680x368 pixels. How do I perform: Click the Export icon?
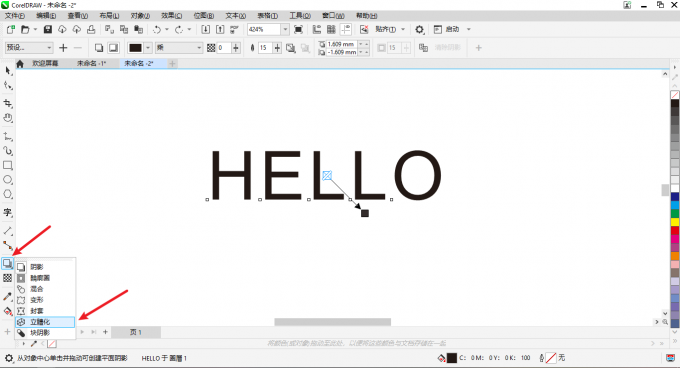point(220,29)
